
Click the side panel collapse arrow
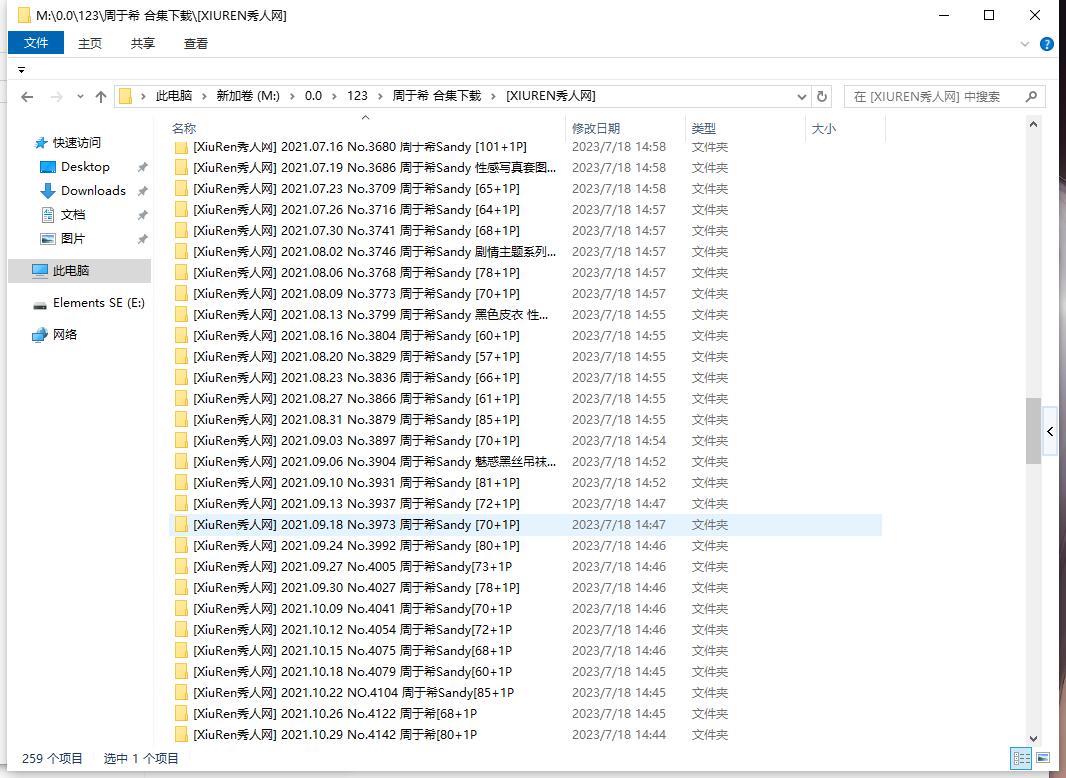tap(1050, 432)
